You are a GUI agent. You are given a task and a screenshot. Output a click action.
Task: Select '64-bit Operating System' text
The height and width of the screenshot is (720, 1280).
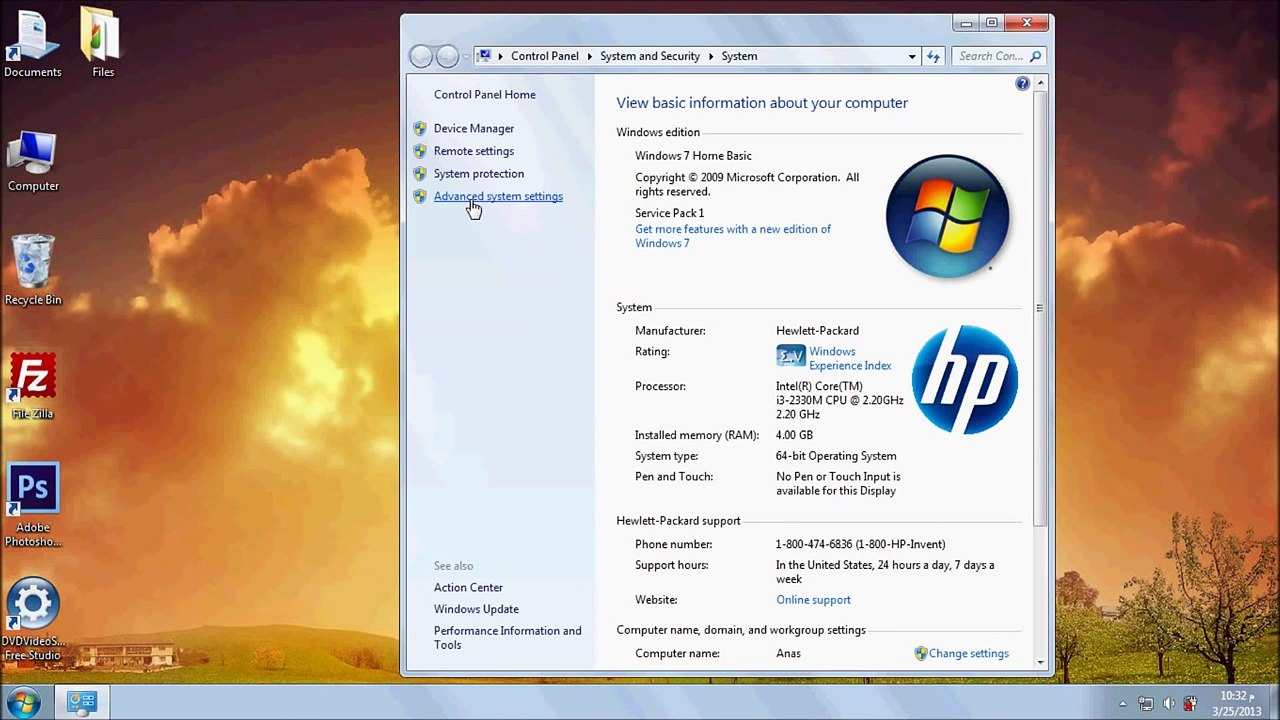[836, 456]
